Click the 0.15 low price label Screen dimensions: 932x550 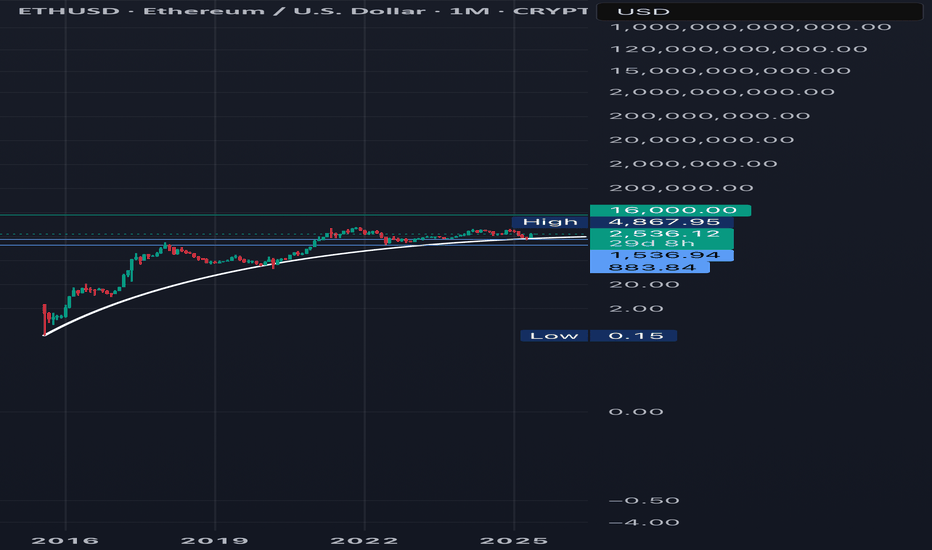pos(633,336)
